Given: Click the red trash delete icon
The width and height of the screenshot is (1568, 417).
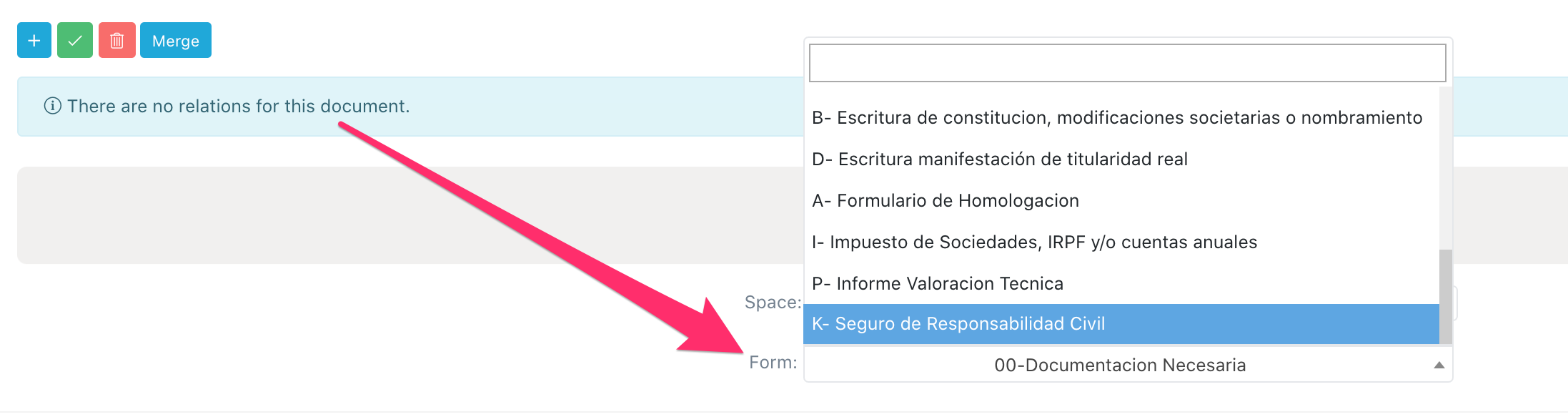Looking at the screenshot, I should pos(116,41).
